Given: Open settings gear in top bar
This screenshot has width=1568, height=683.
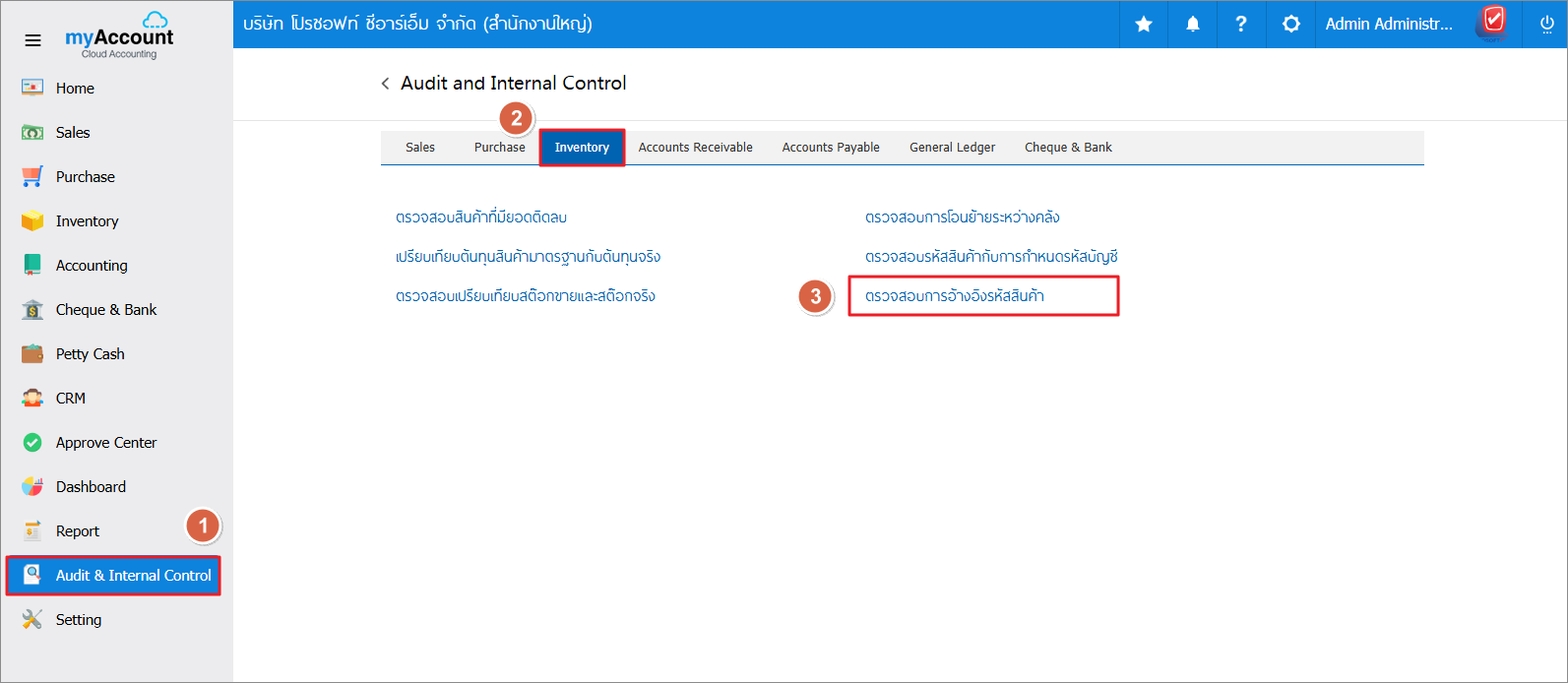Looking at the screenshot, I should [1290, 25].
